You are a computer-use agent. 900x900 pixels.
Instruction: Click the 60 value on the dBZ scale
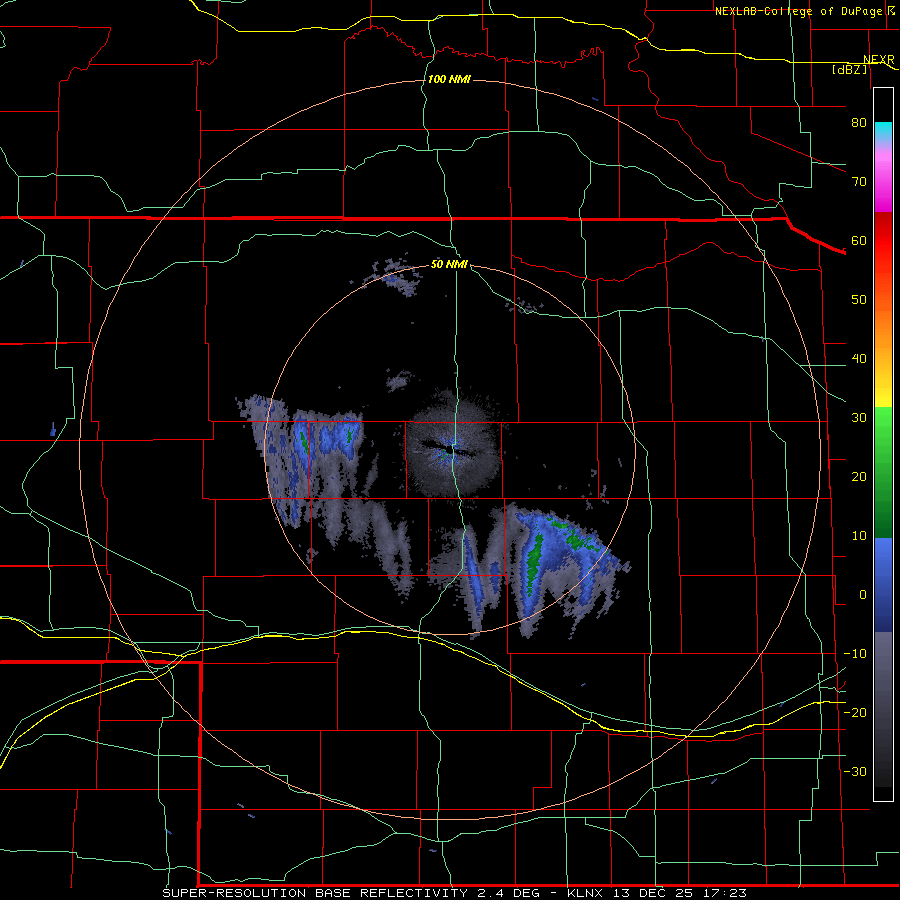tap(859, 240)
